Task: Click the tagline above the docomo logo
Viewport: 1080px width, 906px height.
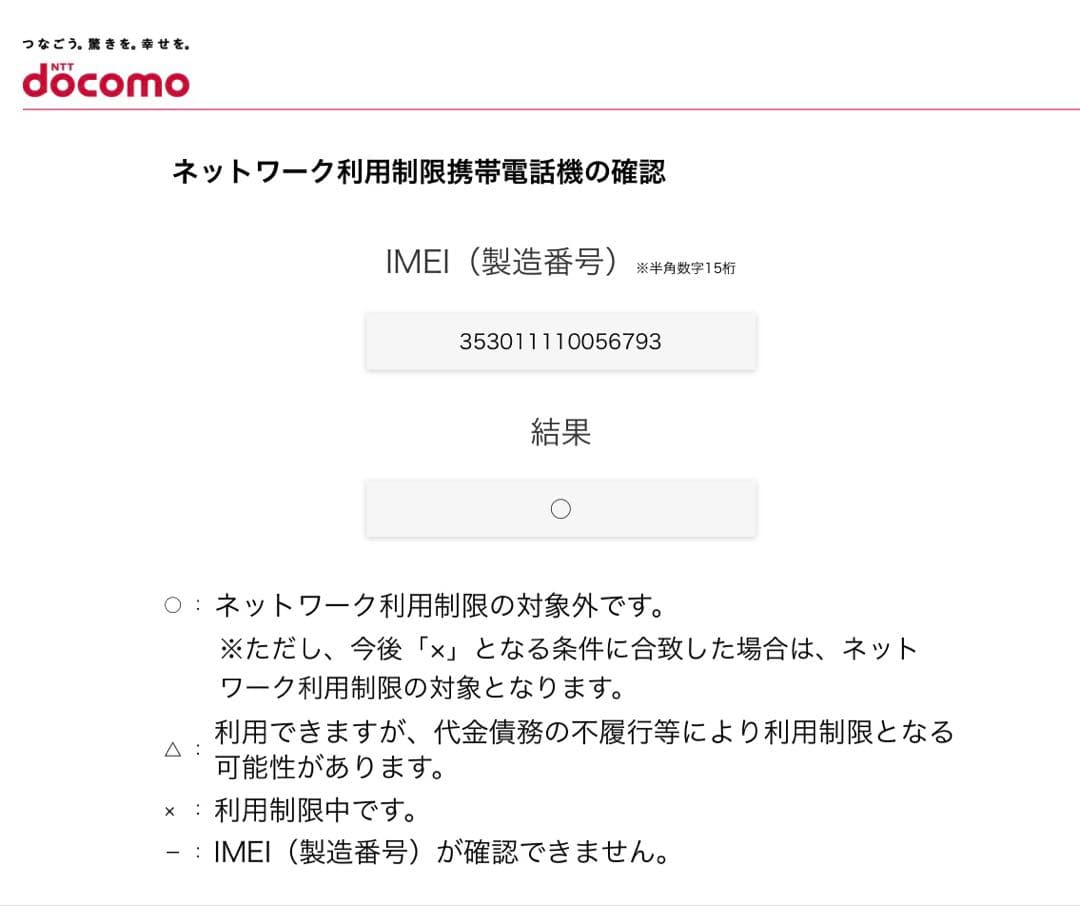Action: tap(105, 44)
